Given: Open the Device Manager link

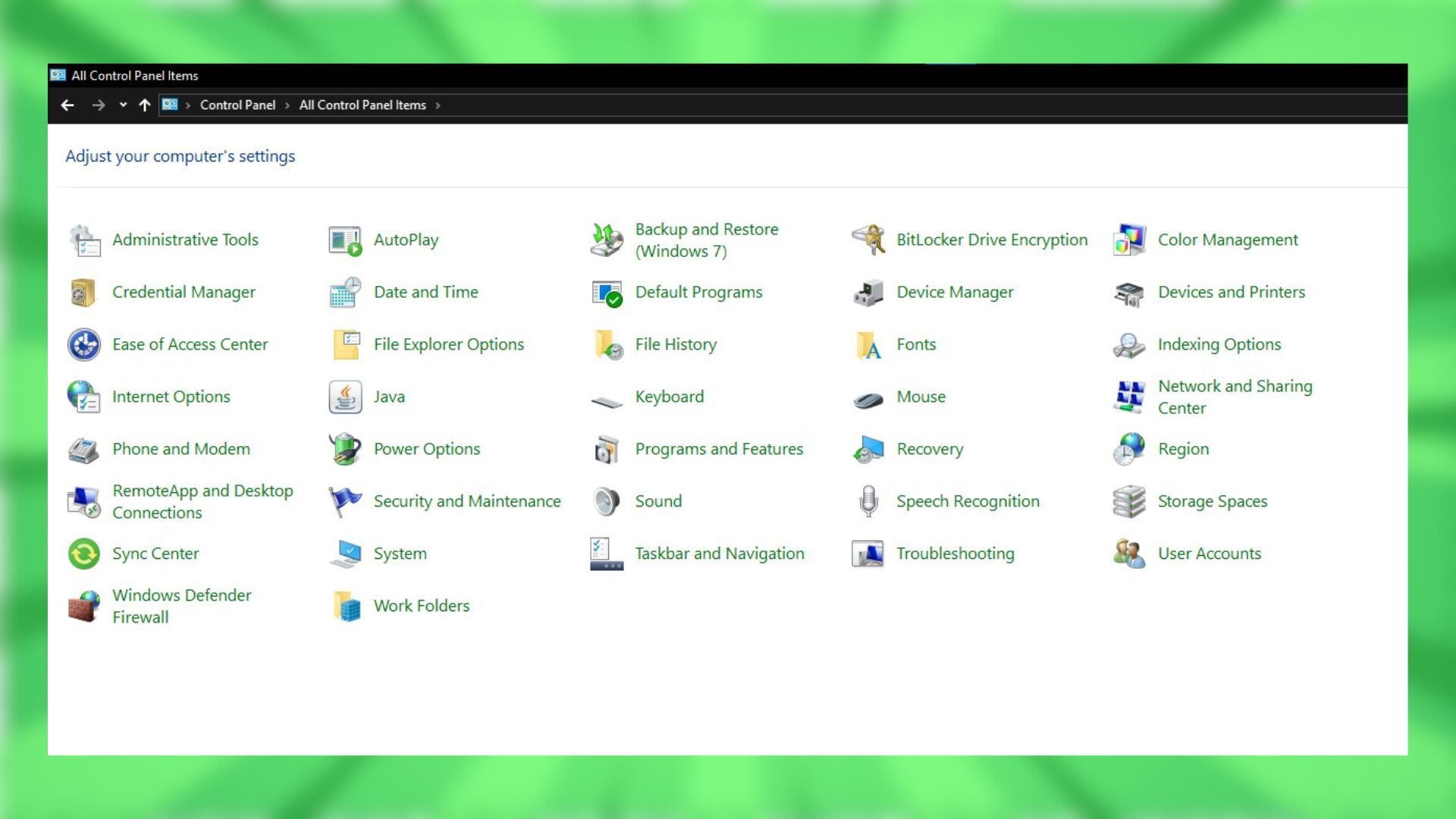Looking at the screenshot, I should [x=954, y=292].
